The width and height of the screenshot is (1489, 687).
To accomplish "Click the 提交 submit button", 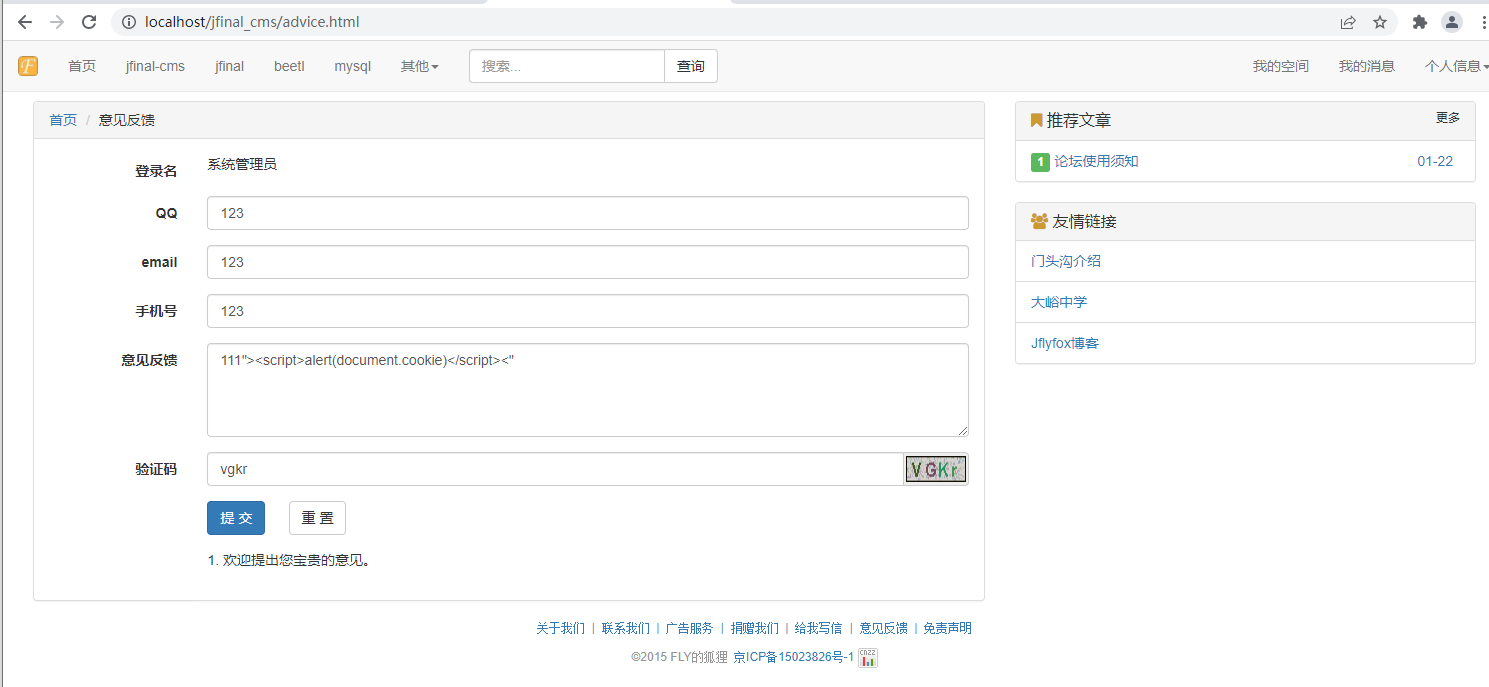I will (x=236, y=518).
